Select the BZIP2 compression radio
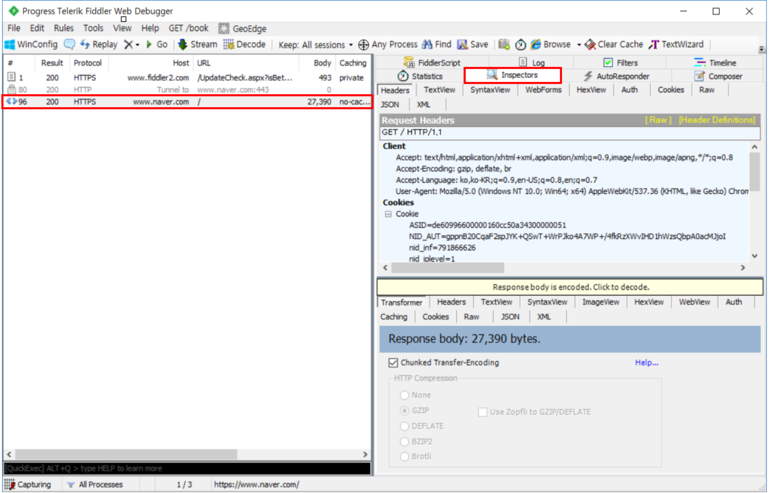 (405, 441)
